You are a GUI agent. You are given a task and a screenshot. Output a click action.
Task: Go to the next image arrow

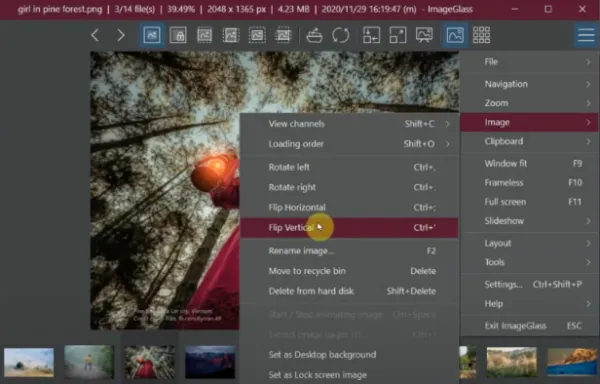(x=121, y=35)
